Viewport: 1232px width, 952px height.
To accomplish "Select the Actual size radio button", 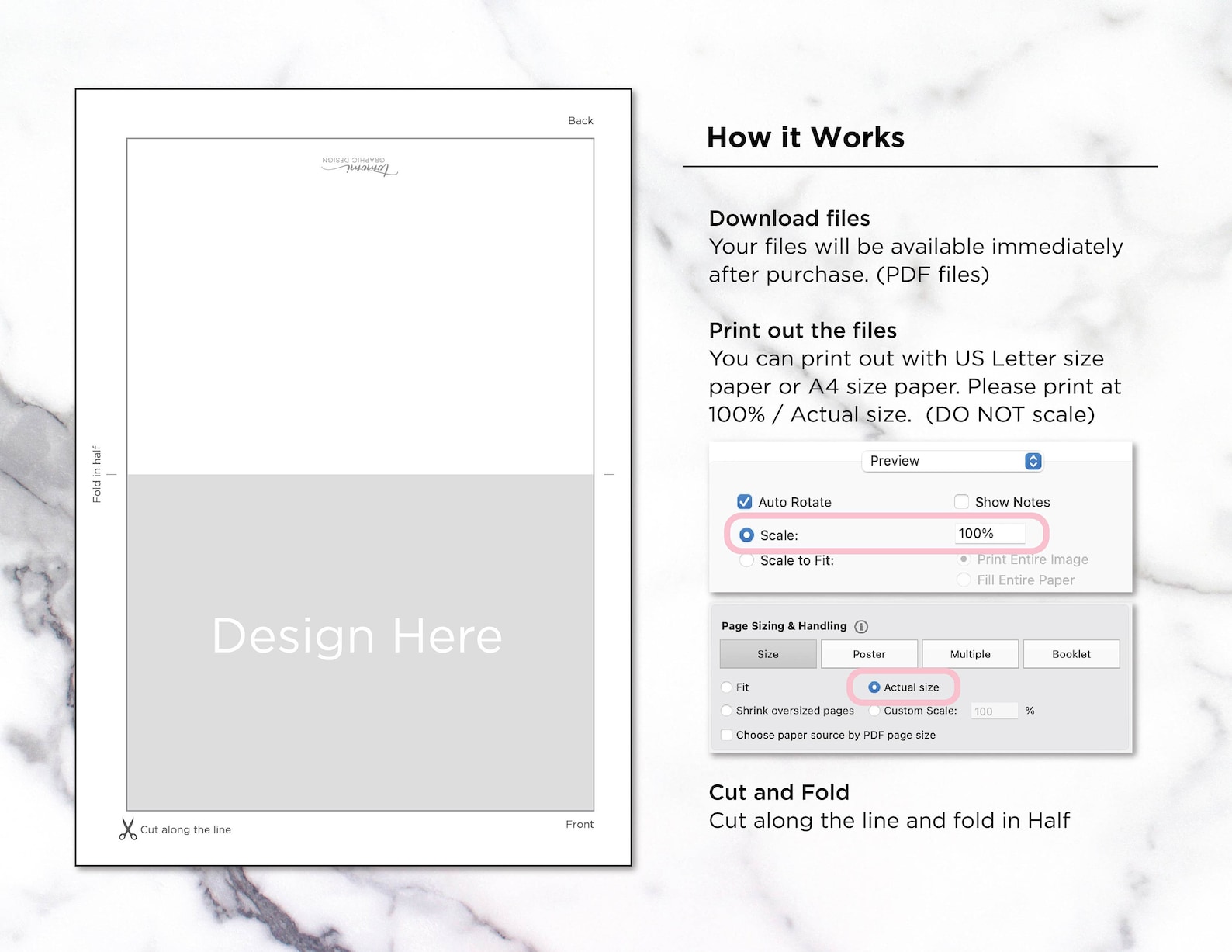I will (x=874, y=687).
